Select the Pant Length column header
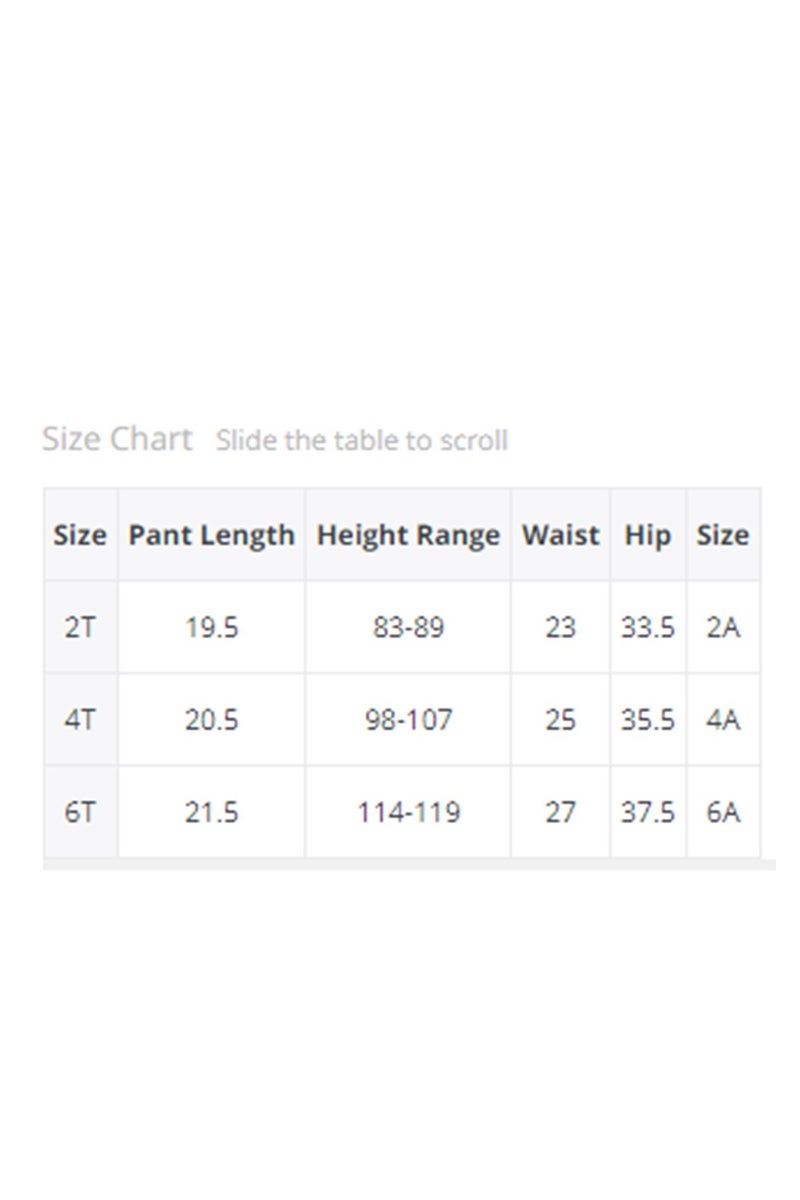The image size is (800, 1200). (211, 535)
